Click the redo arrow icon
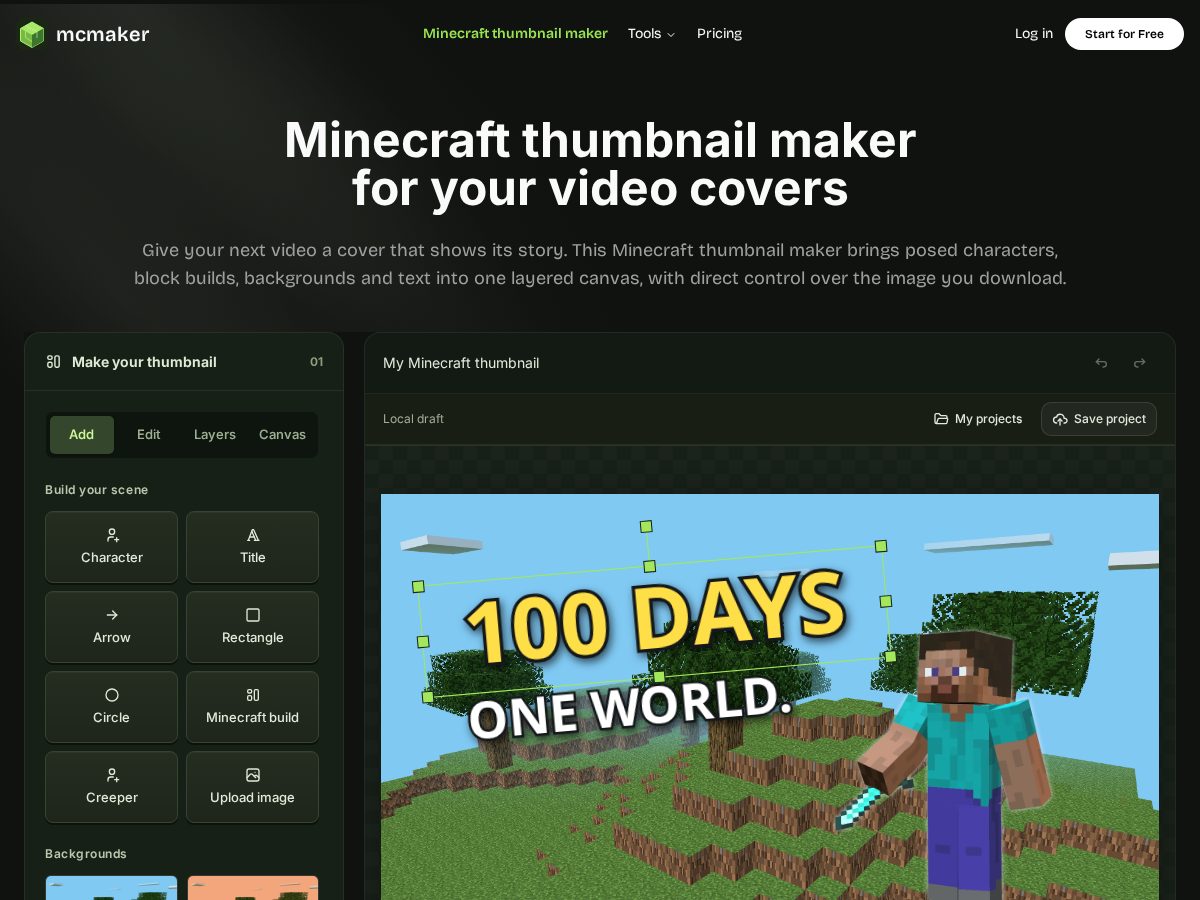 point(1139,363)
